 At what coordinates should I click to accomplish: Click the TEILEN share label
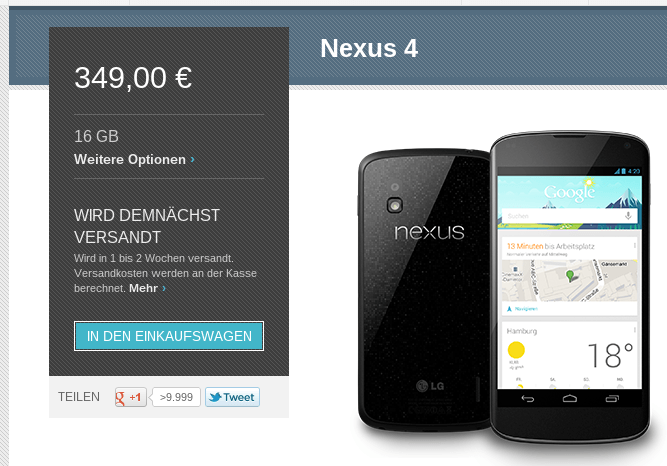tap(79, 397)
